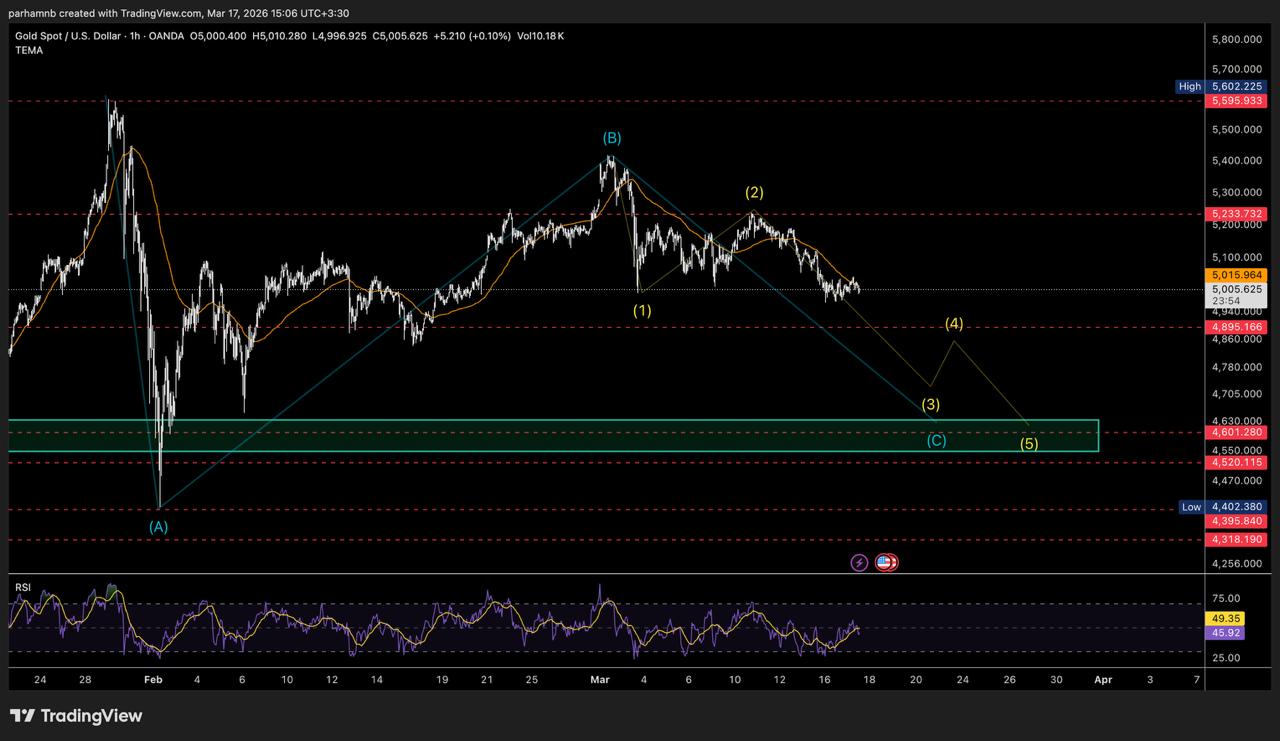The height and width of the screenshot is (741, 1280).
Task: Click the RSI indicator label
Action: click(x=21, y=585)
